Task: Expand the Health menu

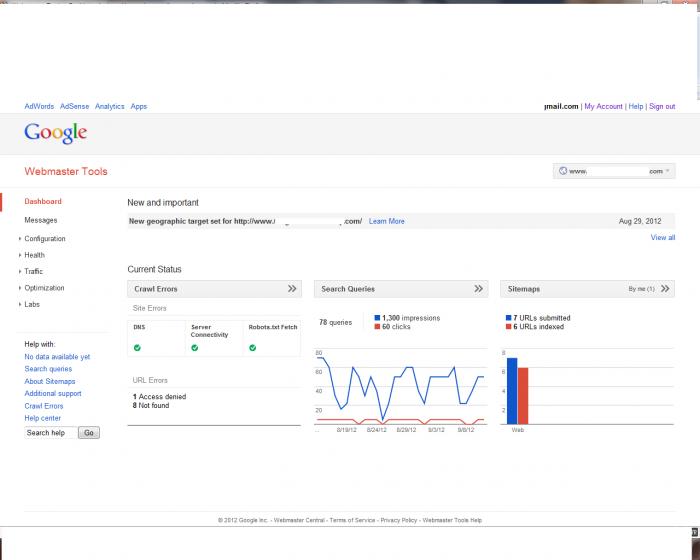Action: [x=34, y=255]
